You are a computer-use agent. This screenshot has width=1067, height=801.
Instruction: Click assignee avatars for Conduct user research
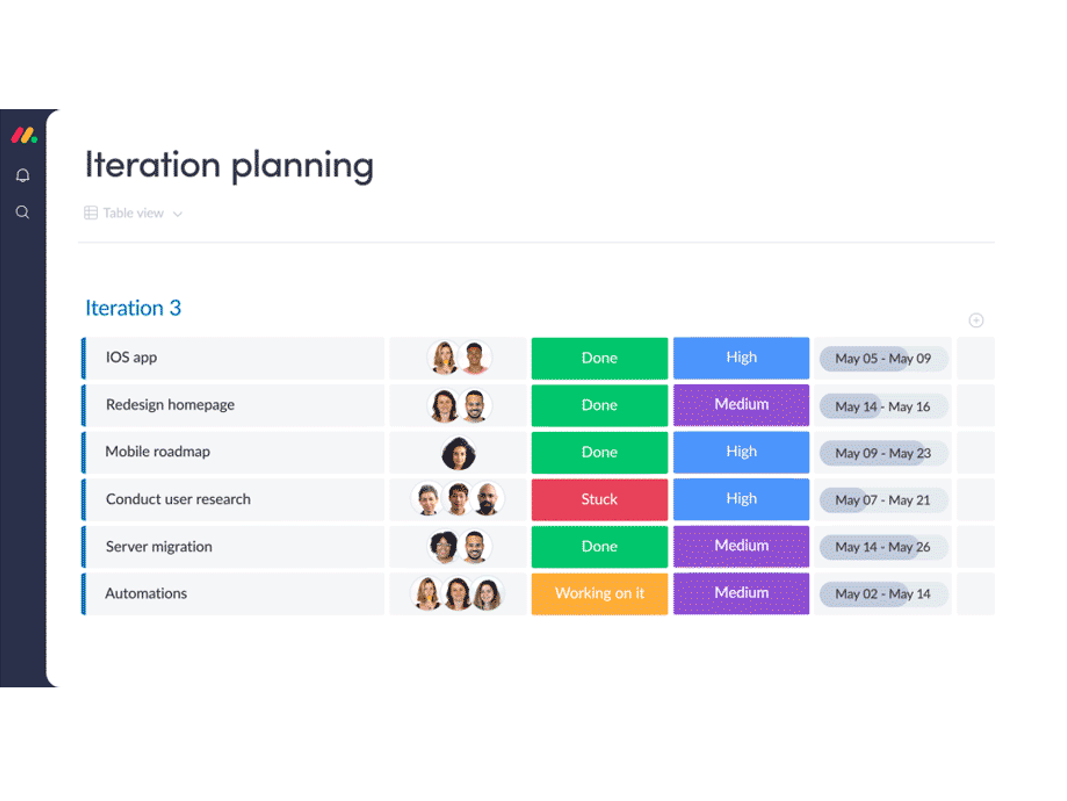pos(458,499)
